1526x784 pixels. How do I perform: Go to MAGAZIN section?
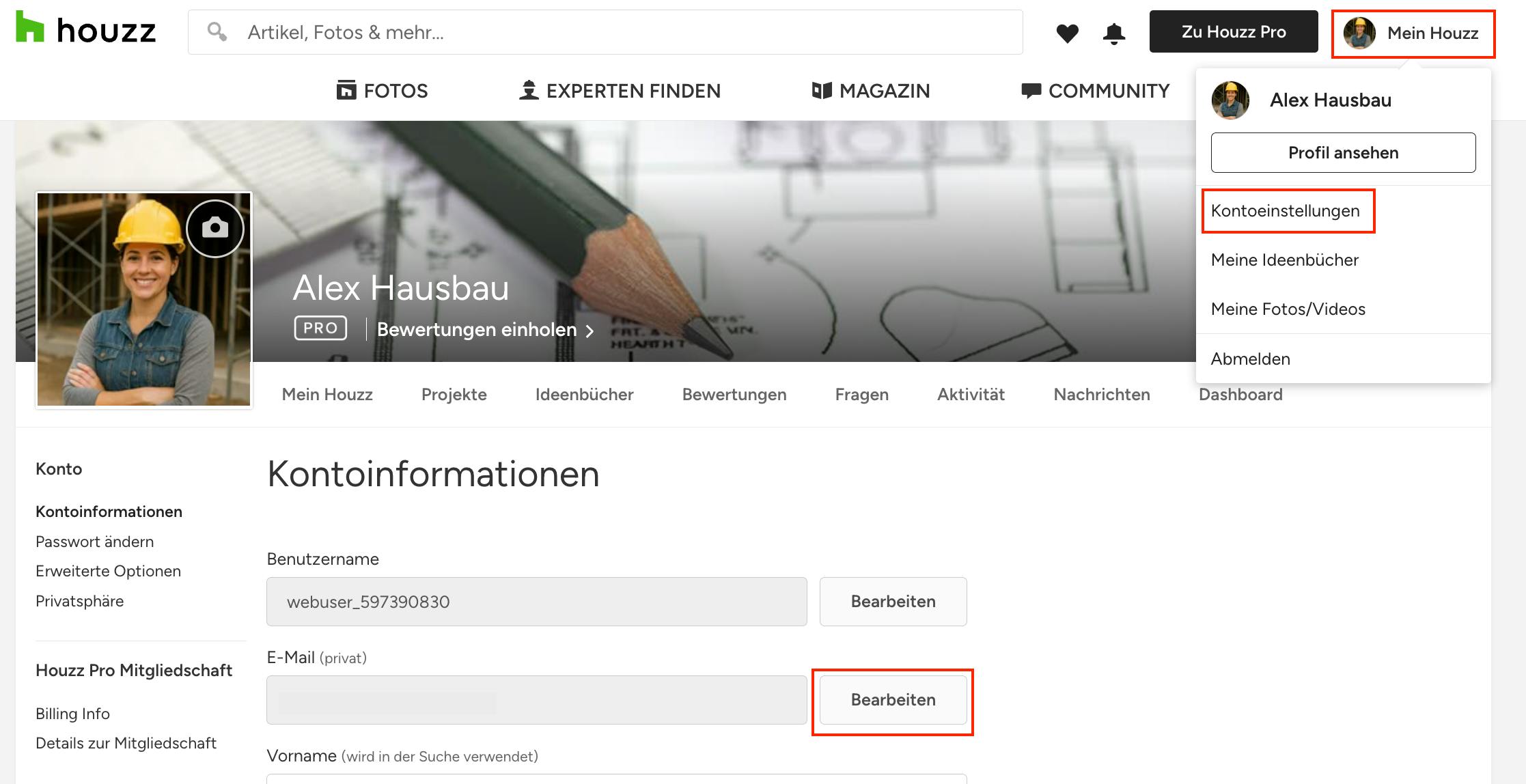(871, 90)
